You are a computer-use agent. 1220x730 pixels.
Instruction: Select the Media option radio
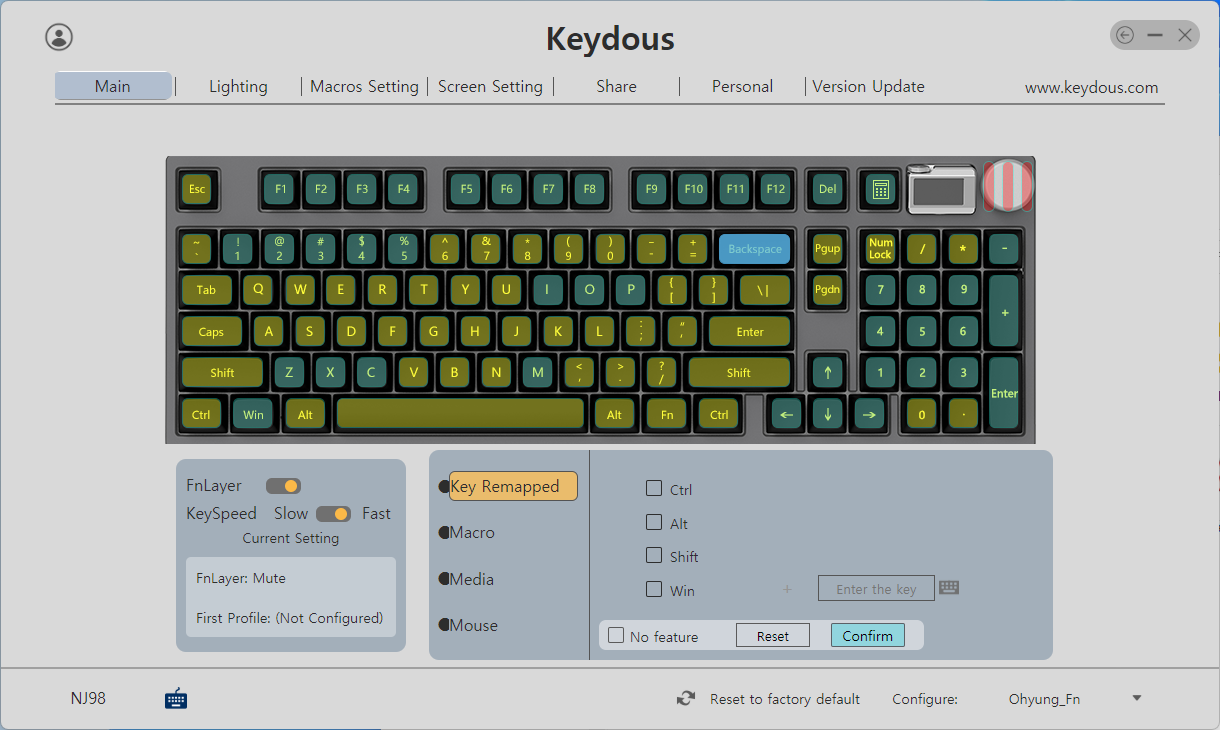(444, 579)
